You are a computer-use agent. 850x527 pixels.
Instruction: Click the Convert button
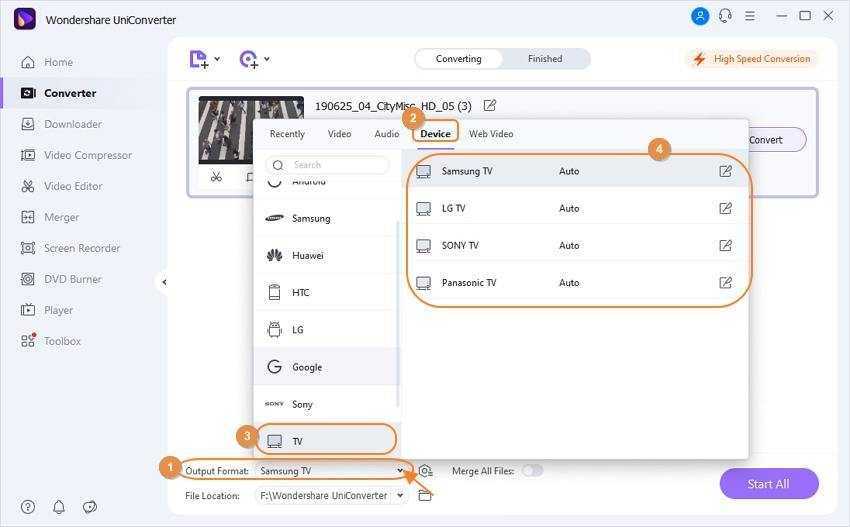(x=776, y=140)
